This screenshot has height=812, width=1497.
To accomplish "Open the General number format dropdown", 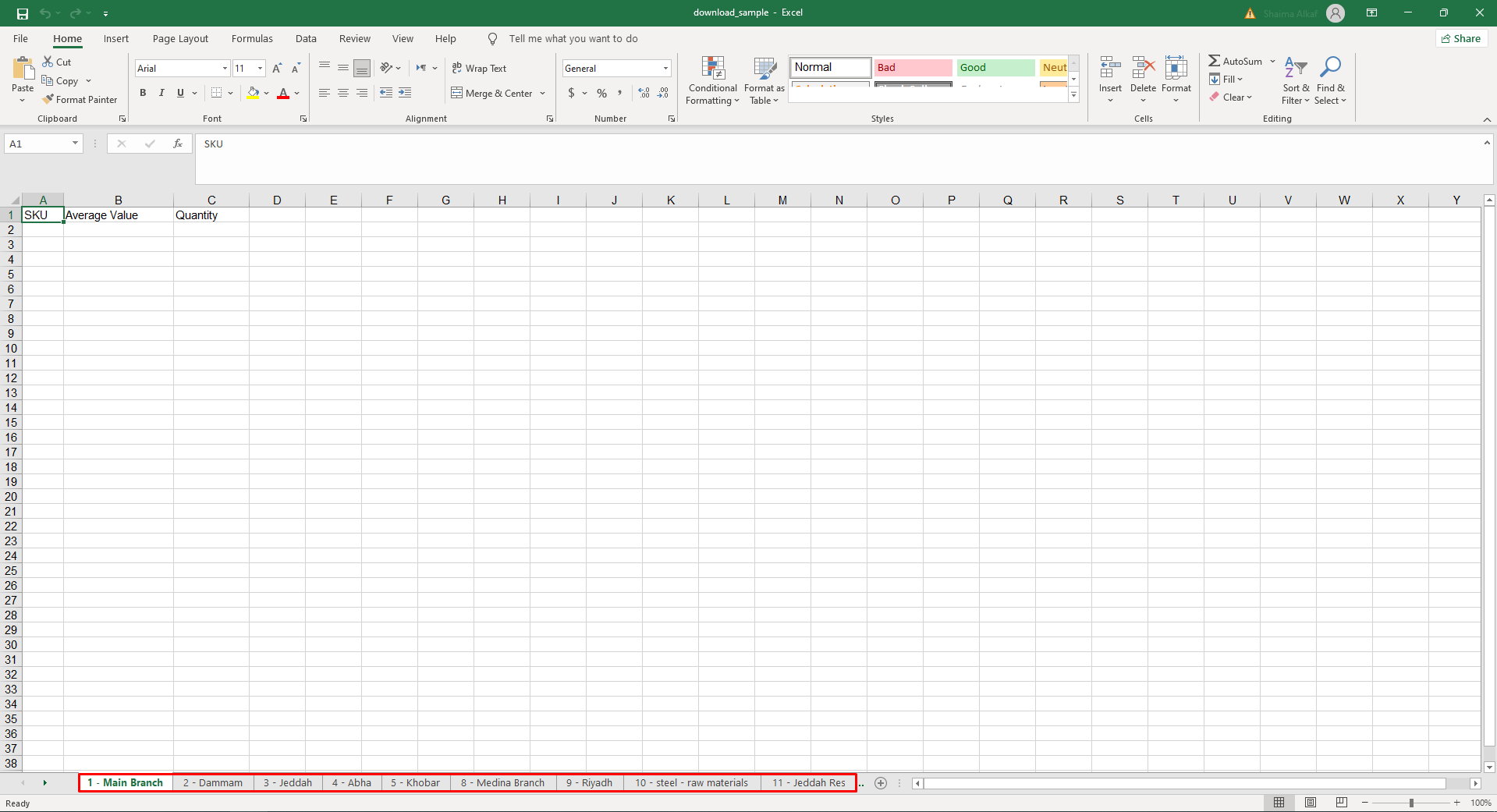I will pyautogui.click(x=665, y=69).
